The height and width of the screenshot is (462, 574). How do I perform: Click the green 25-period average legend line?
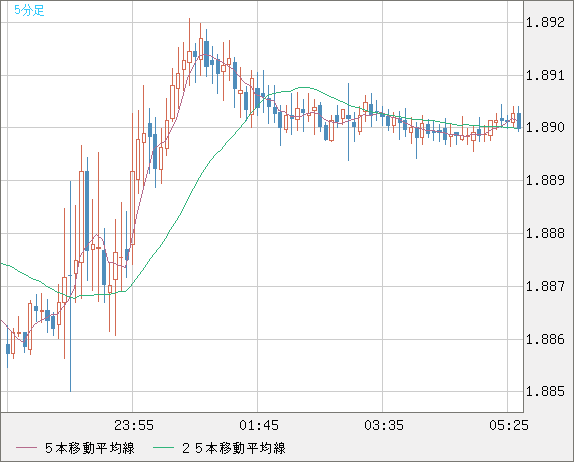click(163, 448)
